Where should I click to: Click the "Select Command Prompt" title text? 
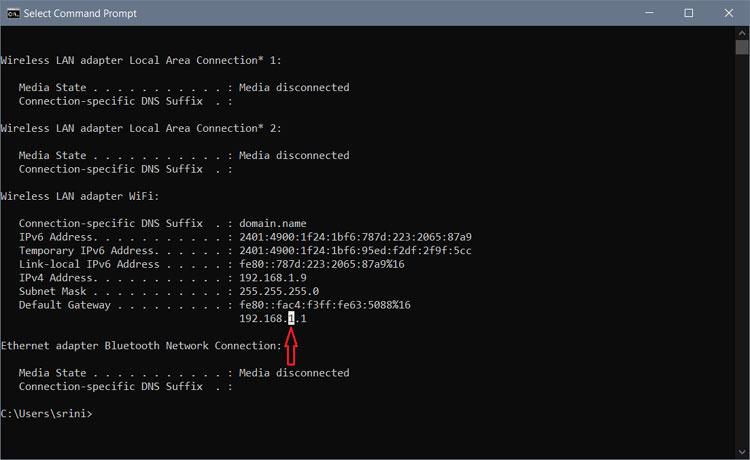pos(81,13)
